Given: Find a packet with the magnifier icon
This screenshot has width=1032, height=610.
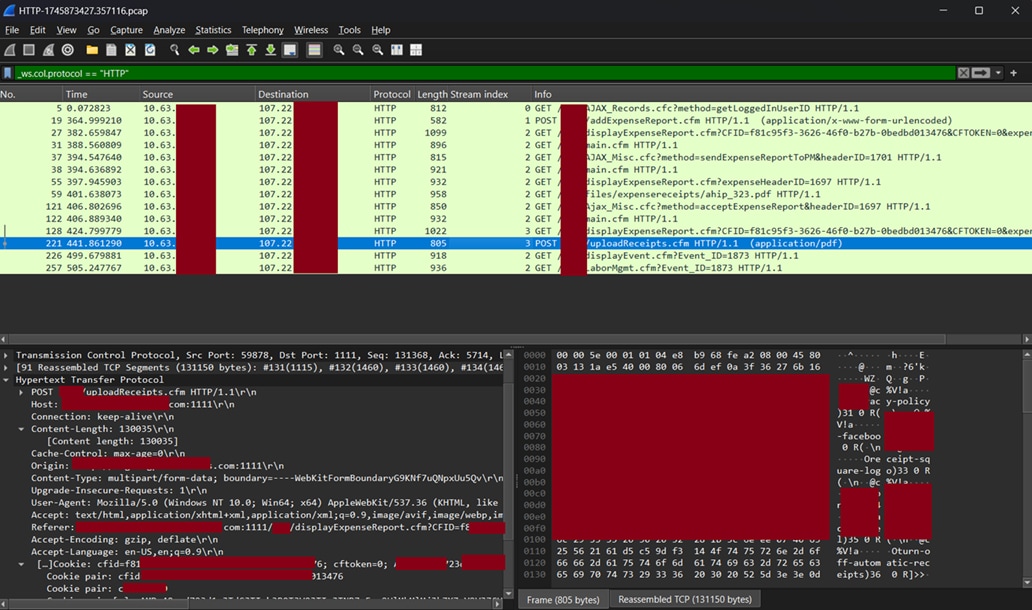Looking at the screenshot, I should (174, 50).
